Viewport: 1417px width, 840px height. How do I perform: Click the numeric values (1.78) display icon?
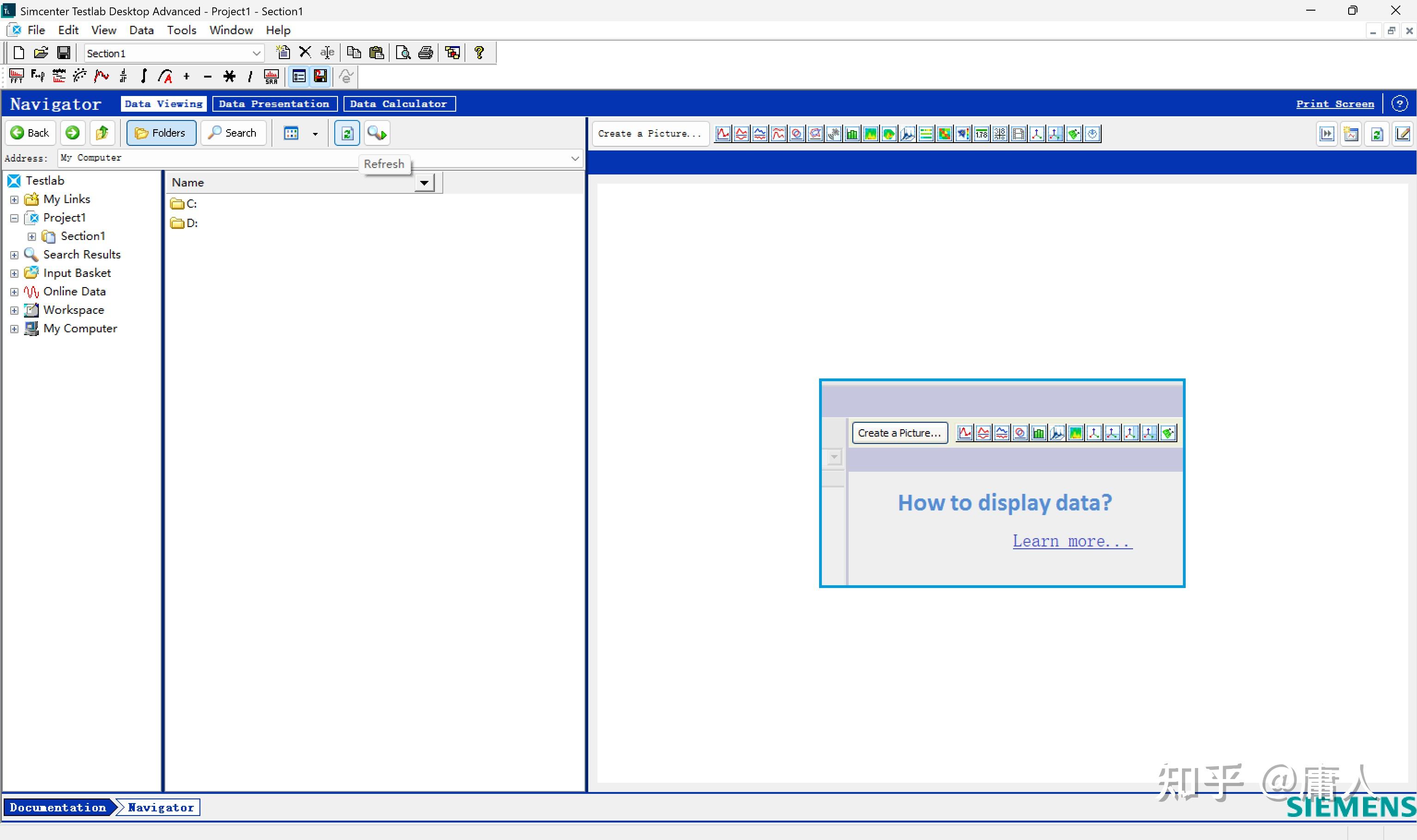(x=981, y=133)
